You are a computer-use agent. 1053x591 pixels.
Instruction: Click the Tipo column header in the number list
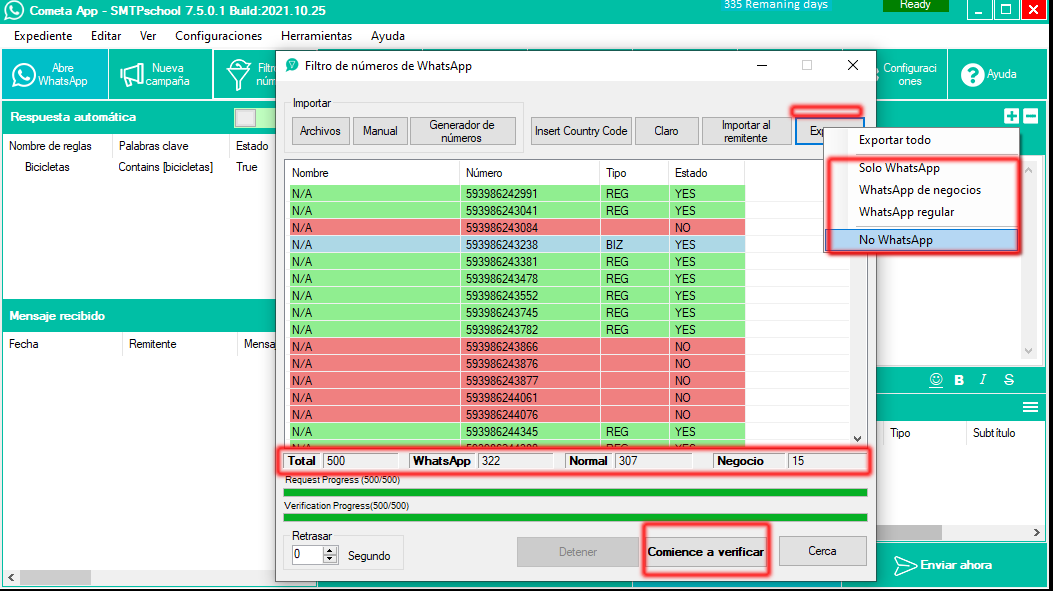[634, 173]
